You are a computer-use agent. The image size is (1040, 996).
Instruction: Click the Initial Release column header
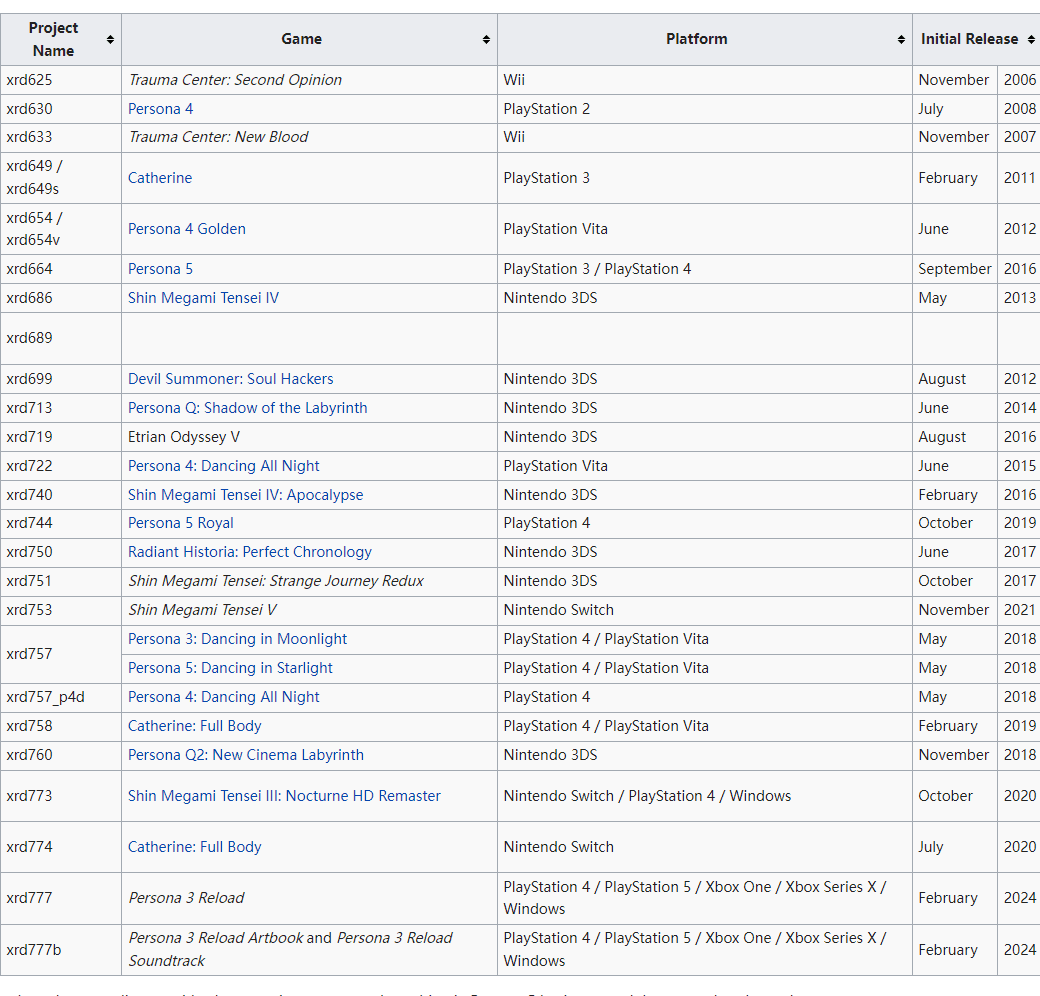pos(976,40)
